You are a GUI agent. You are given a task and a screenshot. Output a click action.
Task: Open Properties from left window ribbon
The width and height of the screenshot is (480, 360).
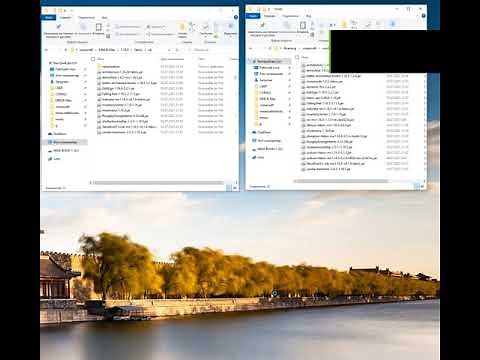pos(206,29)
